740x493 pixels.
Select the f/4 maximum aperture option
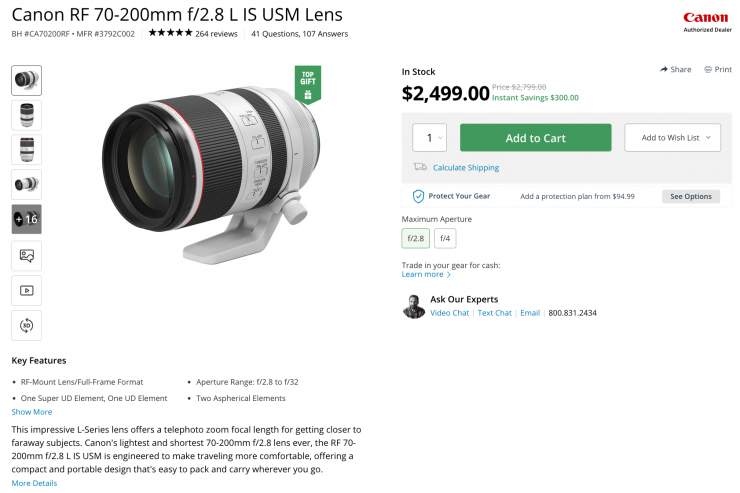point(446,238)
